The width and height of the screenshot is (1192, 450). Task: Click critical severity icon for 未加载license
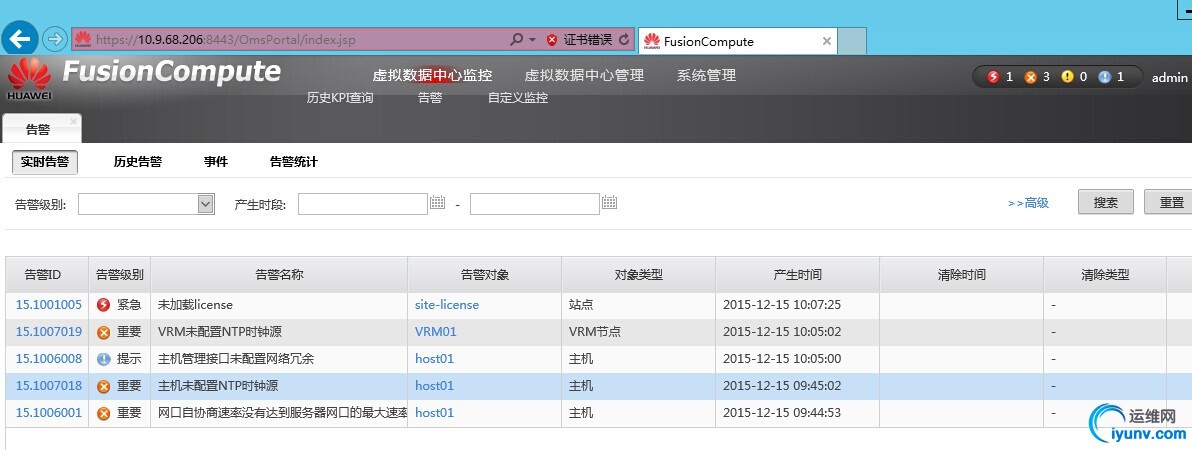[104, 305]
